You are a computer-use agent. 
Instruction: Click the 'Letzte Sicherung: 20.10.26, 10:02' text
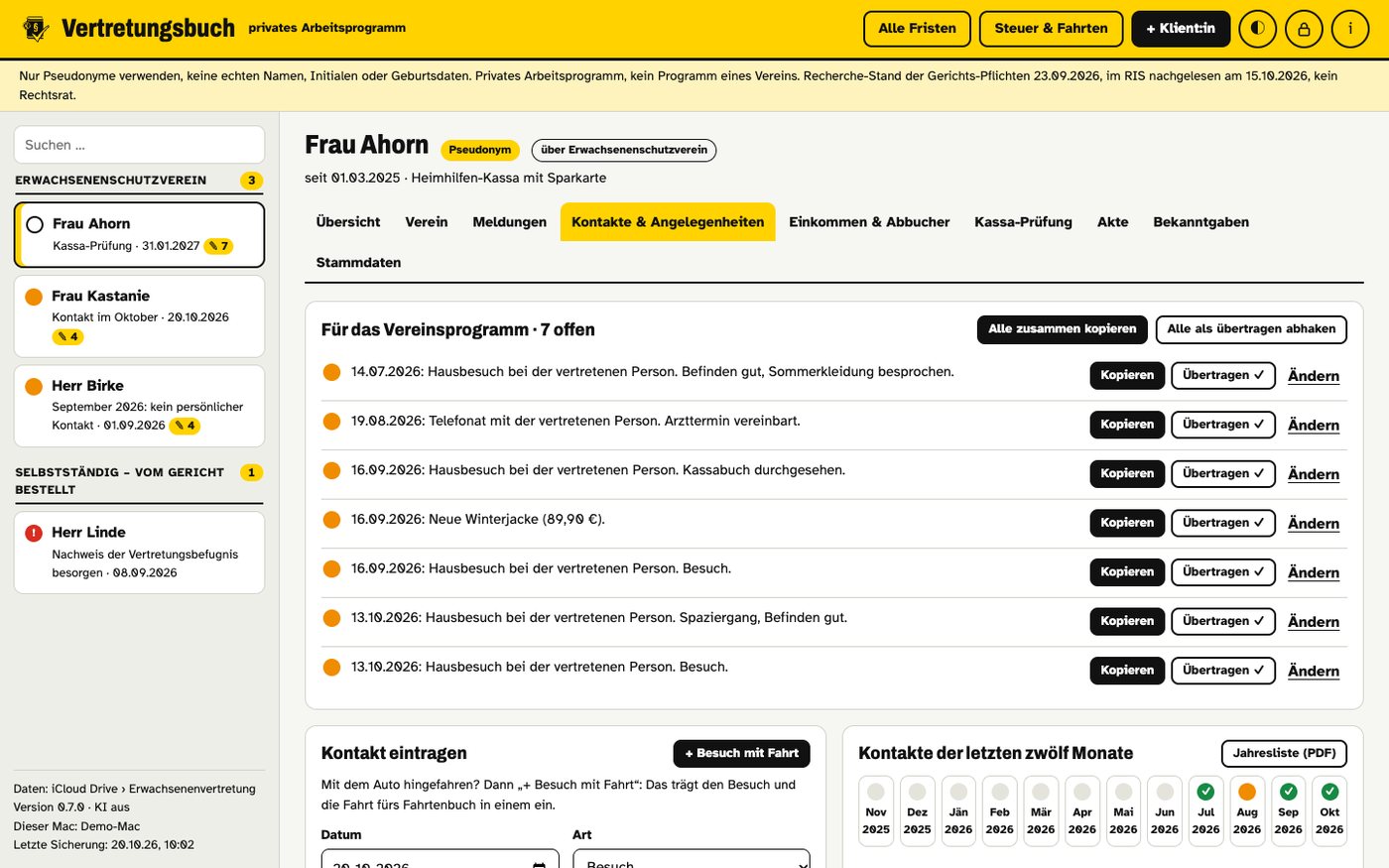click(x=104, y=845)
